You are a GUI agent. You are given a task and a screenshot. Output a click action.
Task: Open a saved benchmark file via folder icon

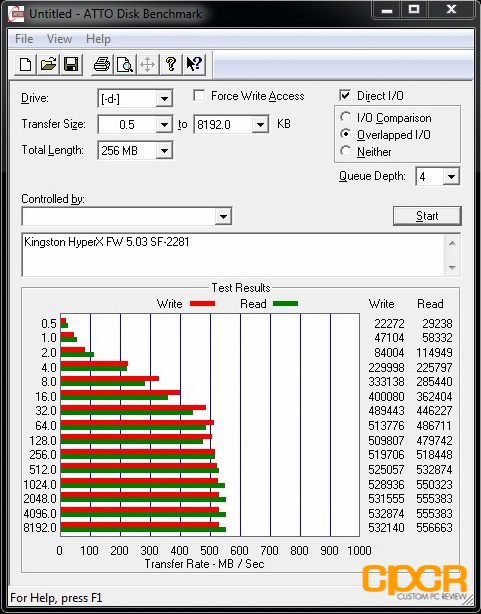tap(48, 64)
